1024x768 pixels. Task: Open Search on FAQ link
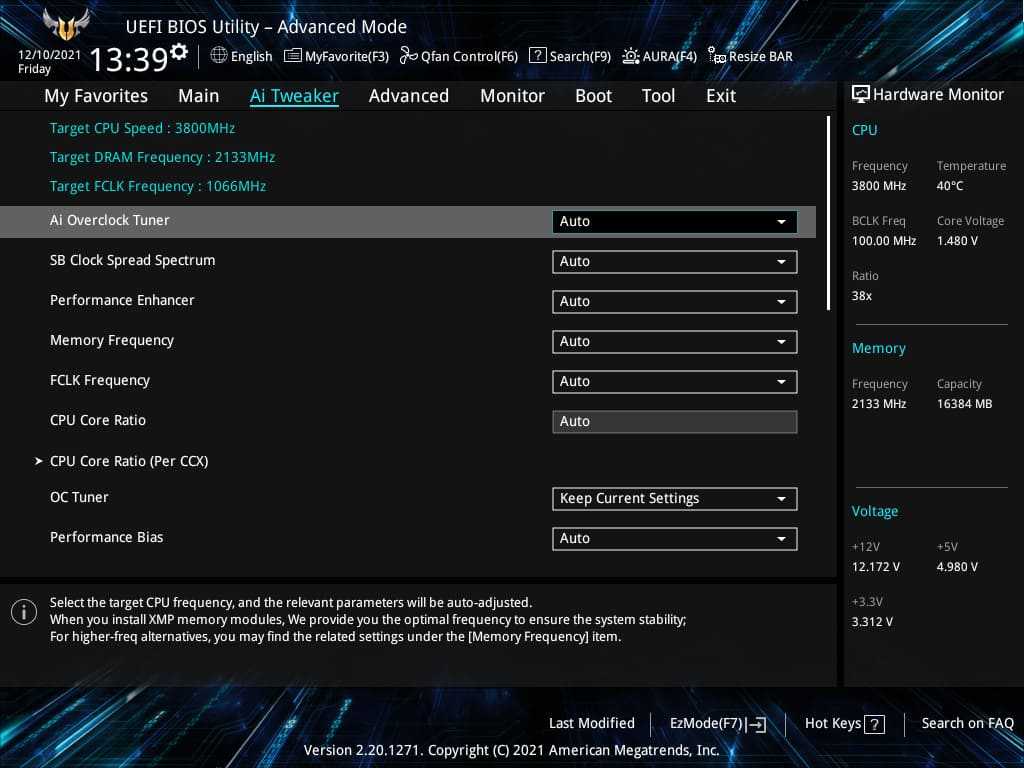click(967, 724)
